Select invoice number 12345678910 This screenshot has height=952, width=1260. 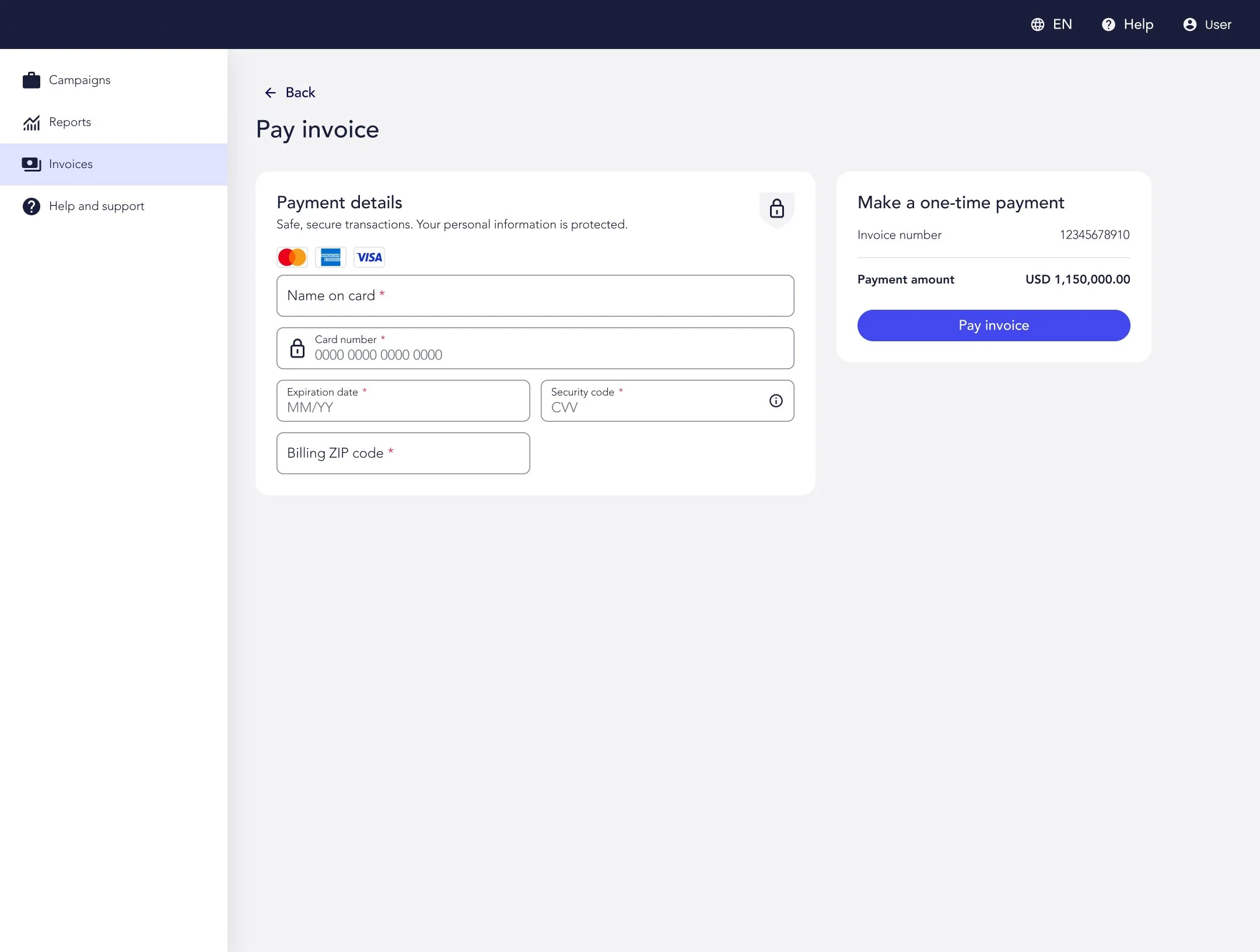tap(1094, 235)
